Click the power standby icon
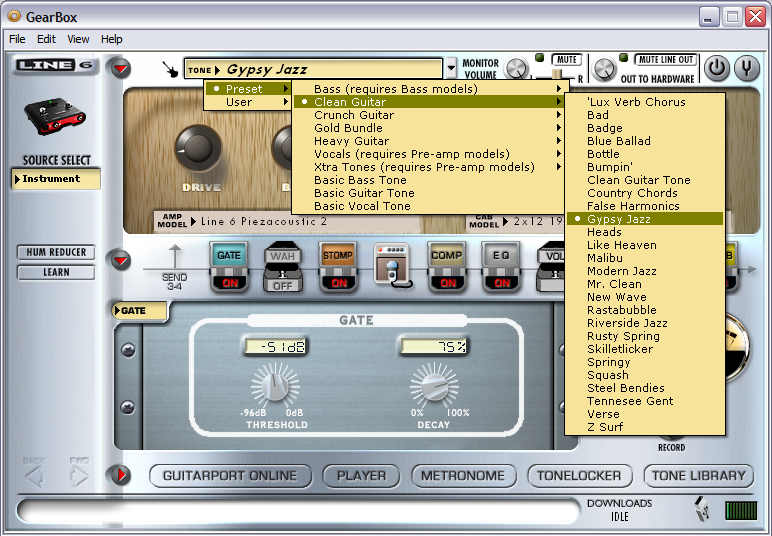The width and height of the screenshot is (772, 536). 716,68
